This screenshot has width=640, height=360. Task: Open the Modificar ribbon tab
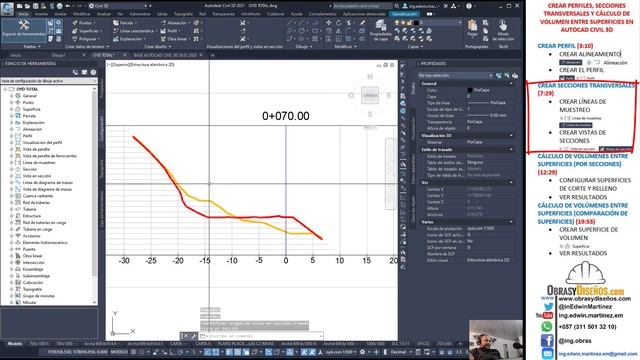[81, 14]
